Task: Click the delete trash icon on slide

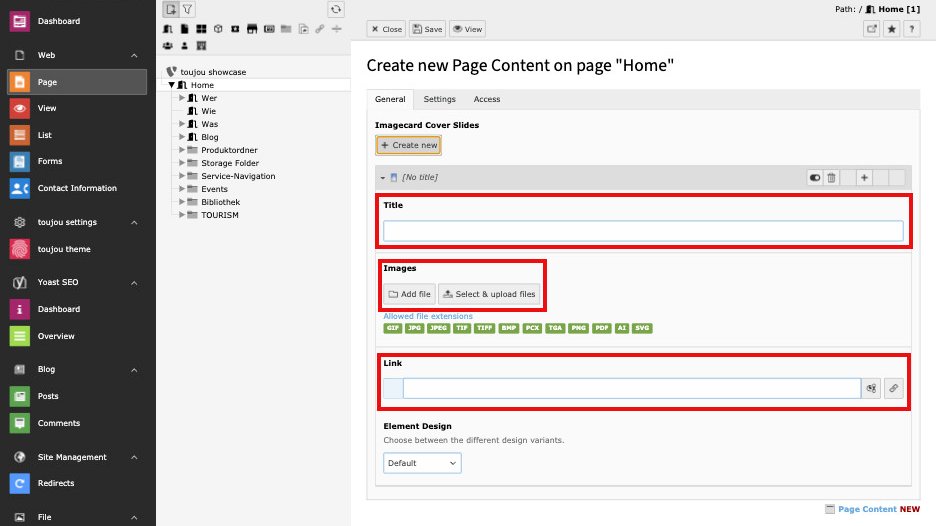Action: coord(831,177)
